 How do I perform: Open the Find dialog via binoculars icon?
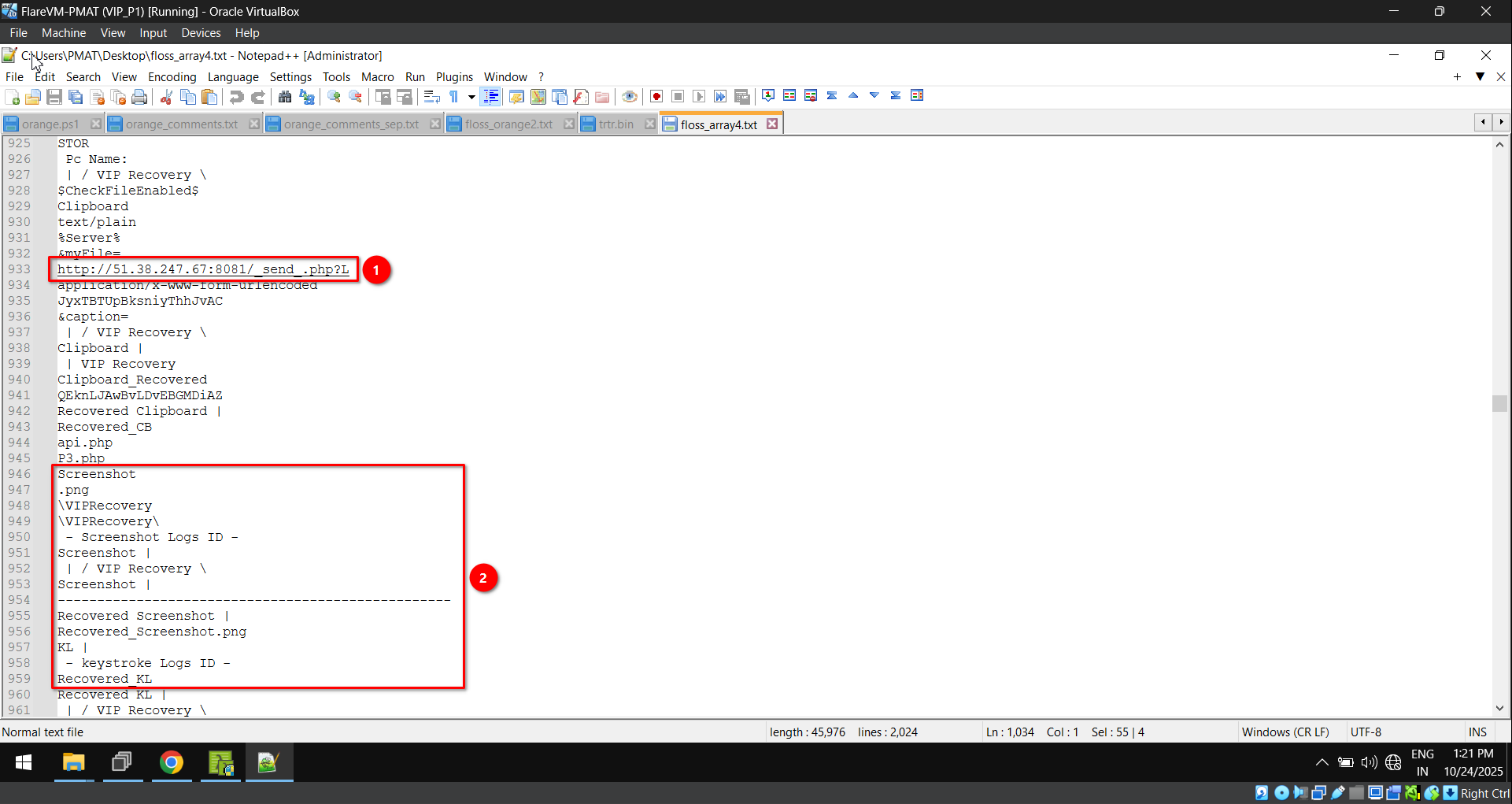point(284,96)
